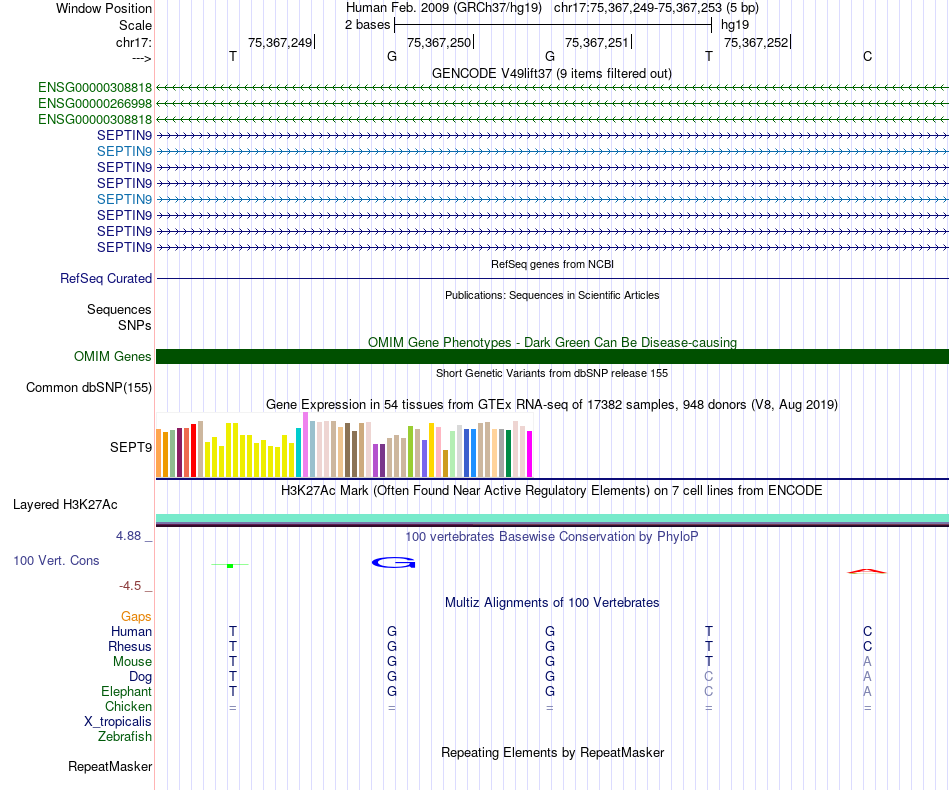Select the Elephant alignment row label
This screenshot has height=790, width=950.
(127, 691)
